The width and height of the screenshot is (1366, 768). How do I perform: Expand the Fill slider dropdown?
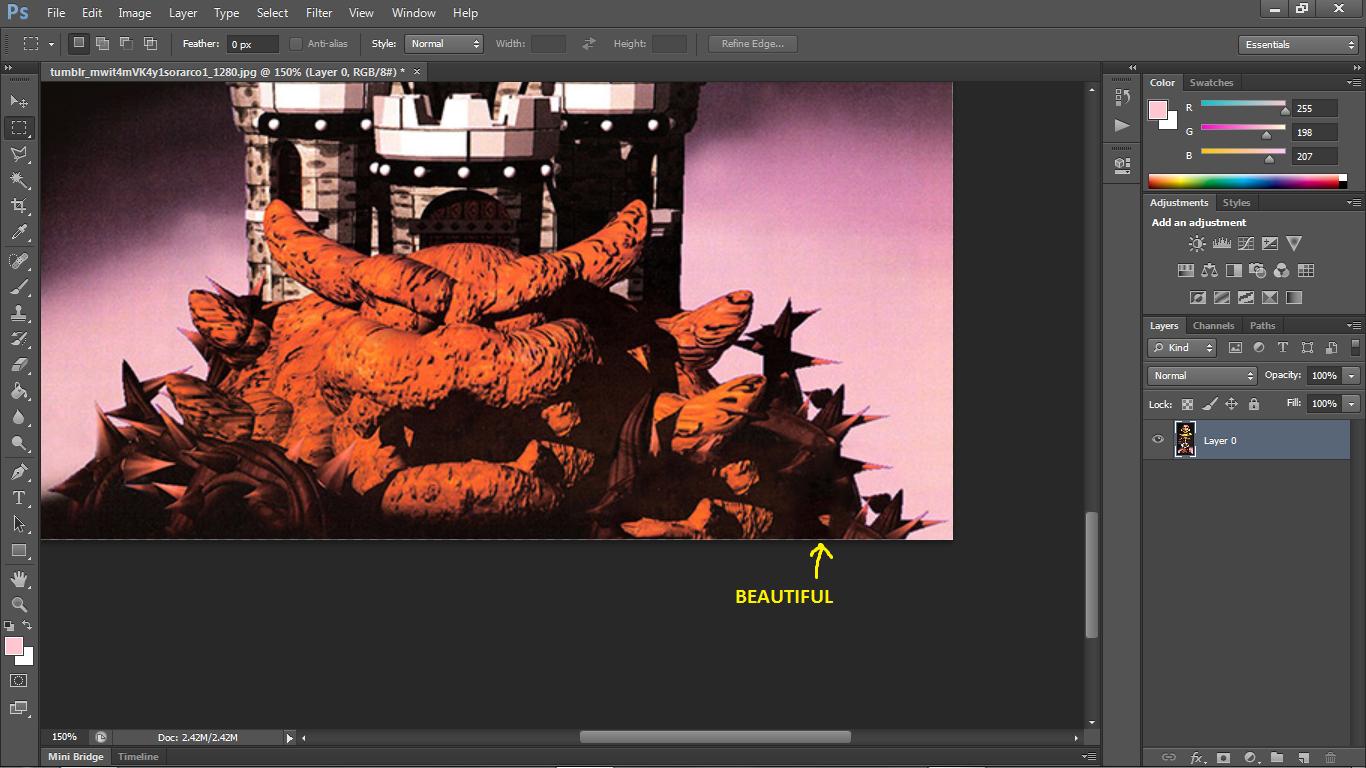1352,404
